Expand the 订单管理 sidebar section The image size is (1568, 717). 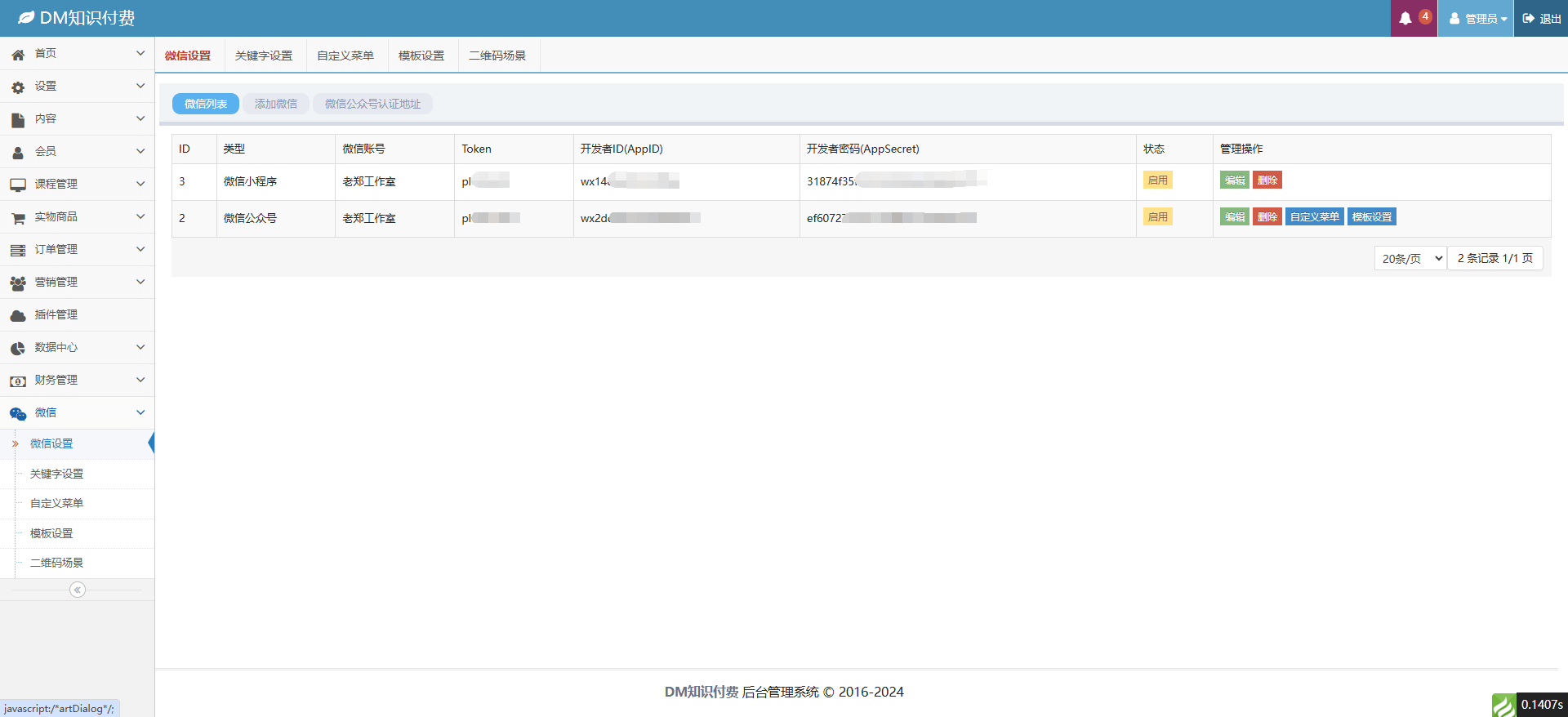(x=77, y=249)
